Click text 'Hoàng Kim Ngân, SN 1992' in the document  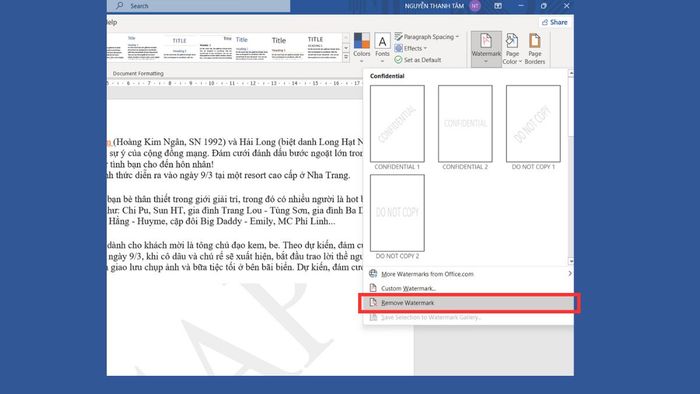[x=170, y=142]
